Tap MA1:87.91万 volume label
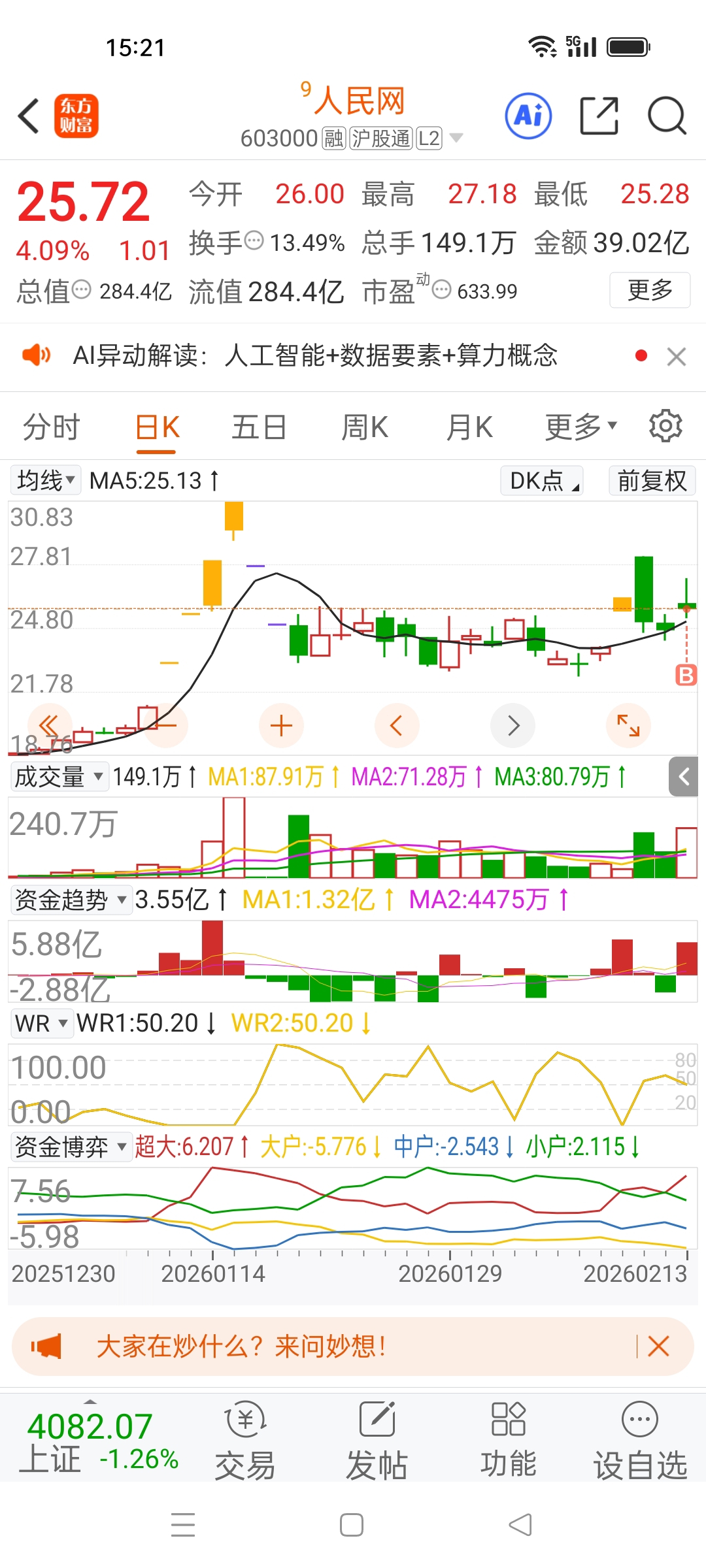Image resolution: width=706 pixels, height=1568 pixels. point(275,777)
